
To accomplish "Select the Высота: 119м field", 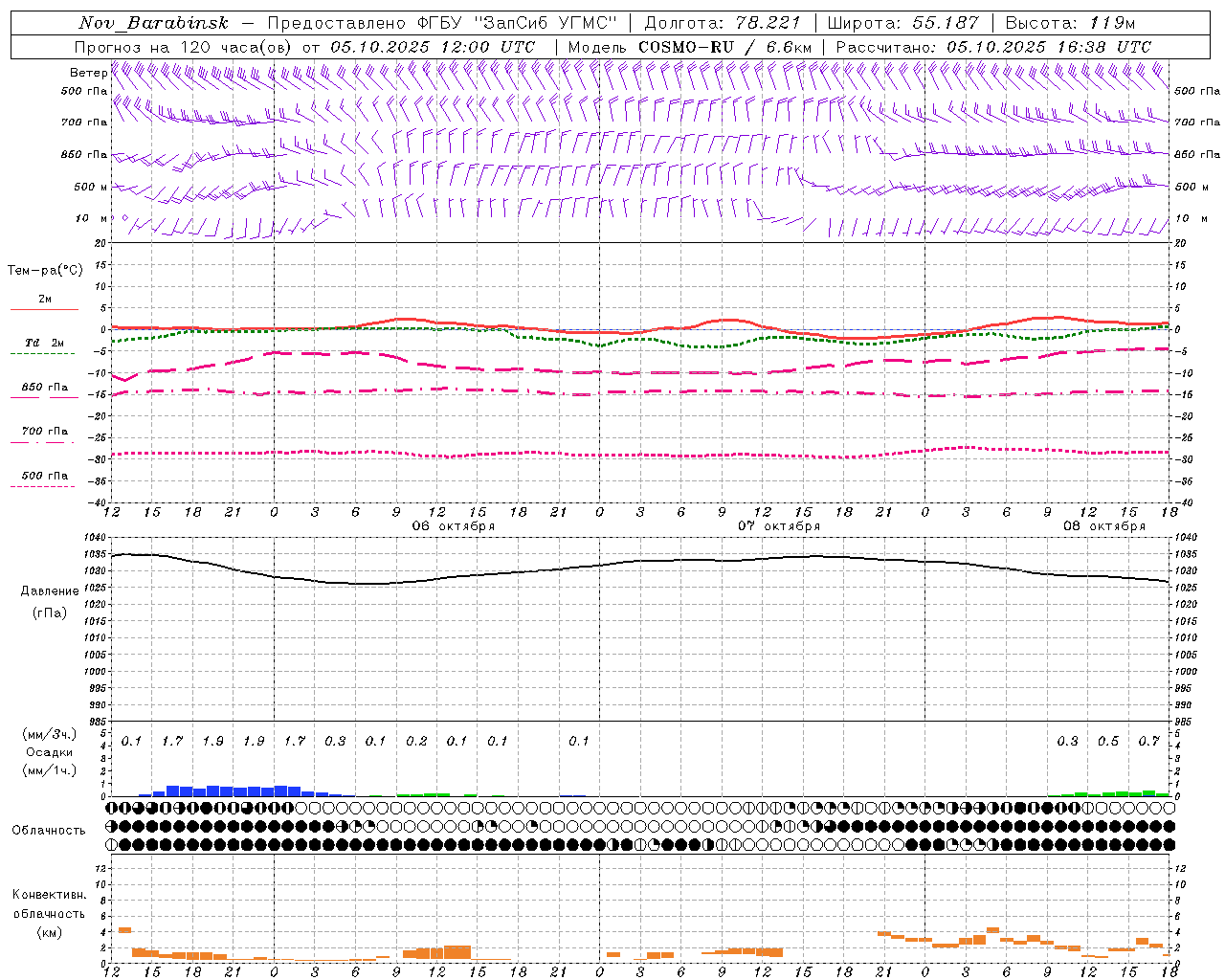I will click(x=1070, y=23).
